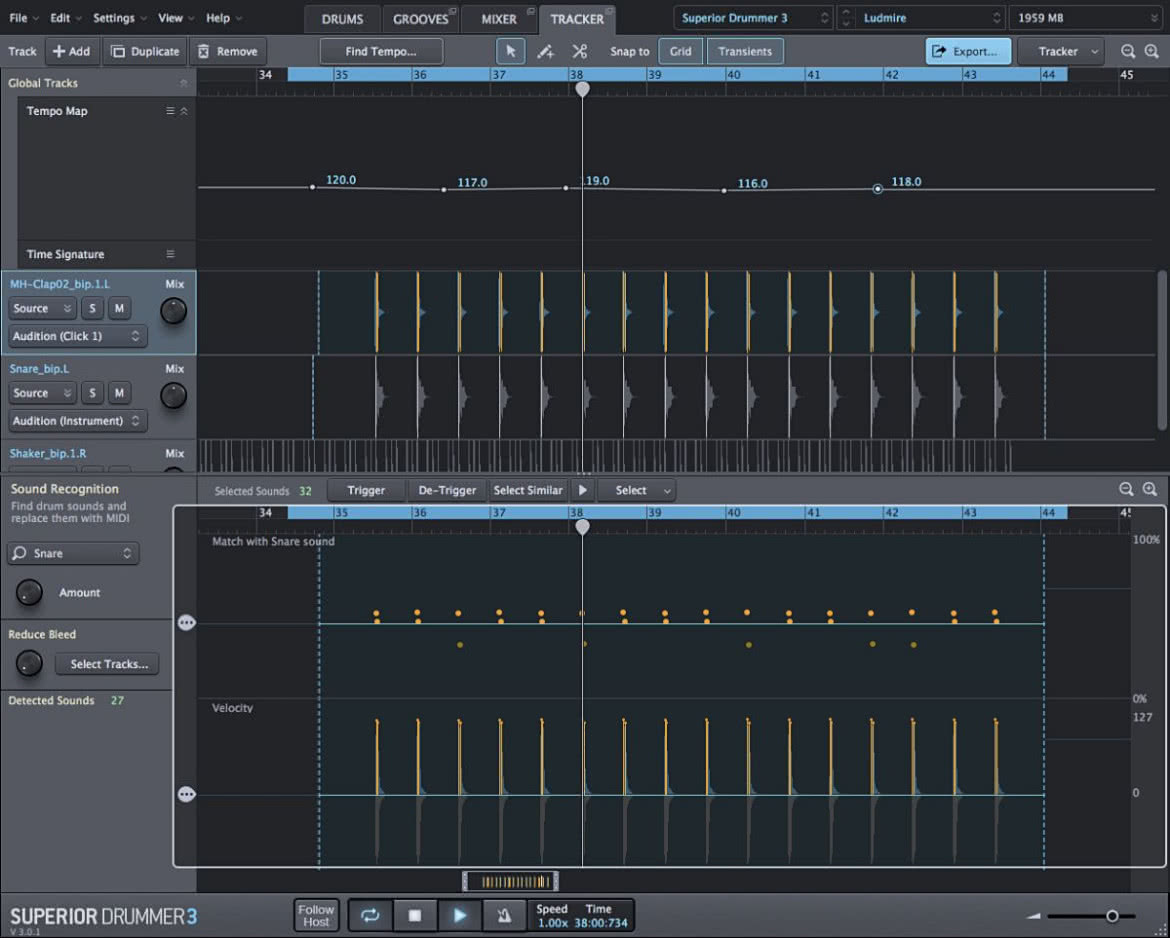Toggle Snap to Grid
Viewport: 1170px width, 938px height.
coord(680,51)
